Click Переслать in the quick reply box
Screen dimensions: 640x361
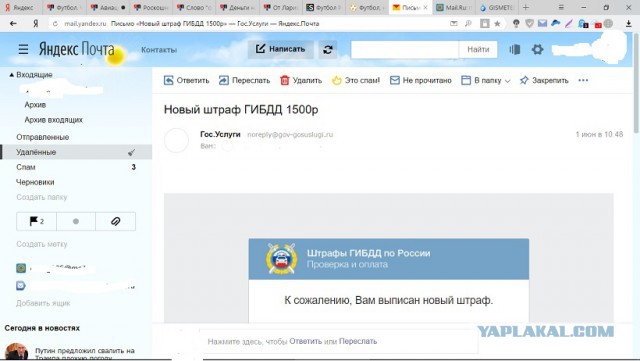pos(358,341)
